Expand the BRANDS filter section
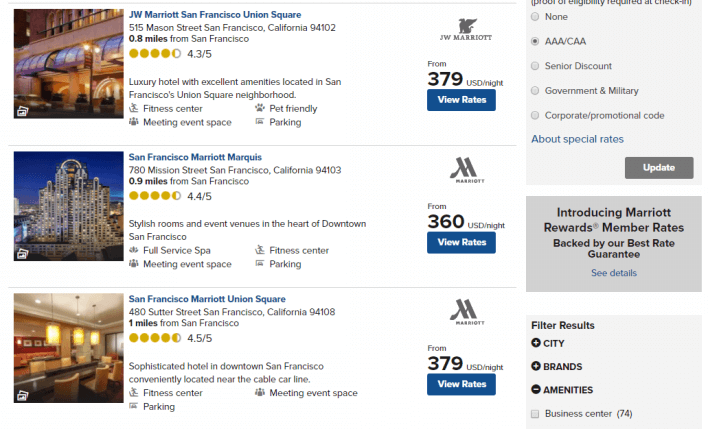The width and height of the screenshot is (708, 429). 536,367
